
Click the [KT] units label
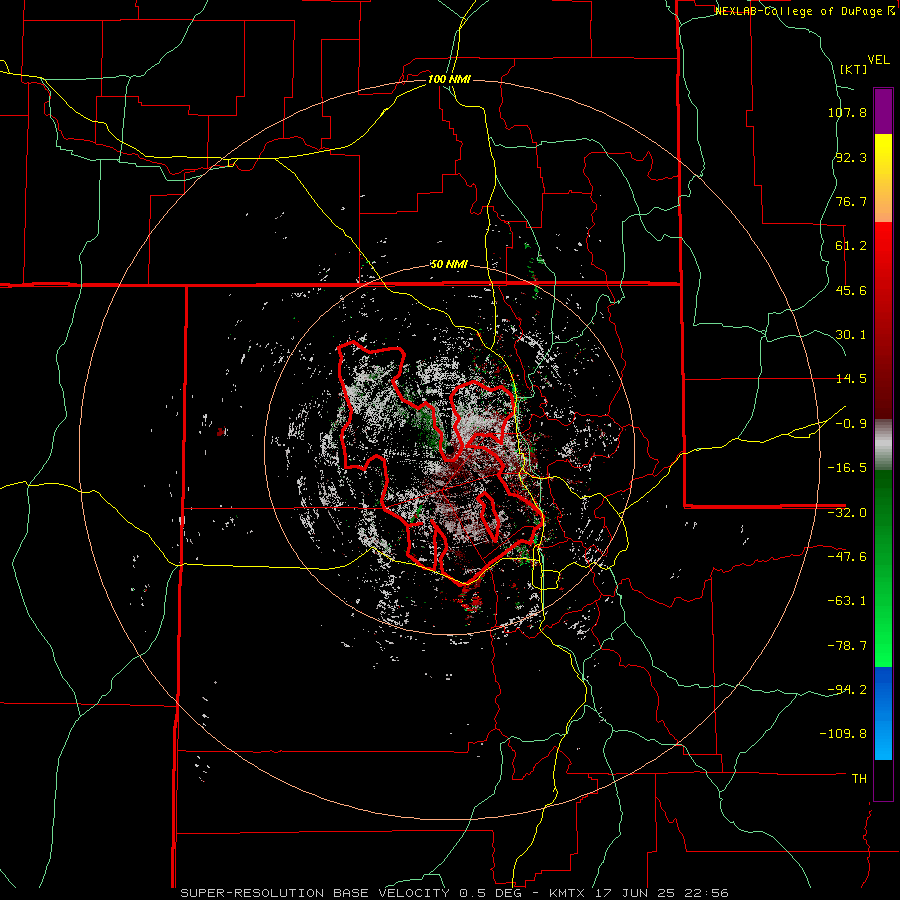tap(854, 69)
